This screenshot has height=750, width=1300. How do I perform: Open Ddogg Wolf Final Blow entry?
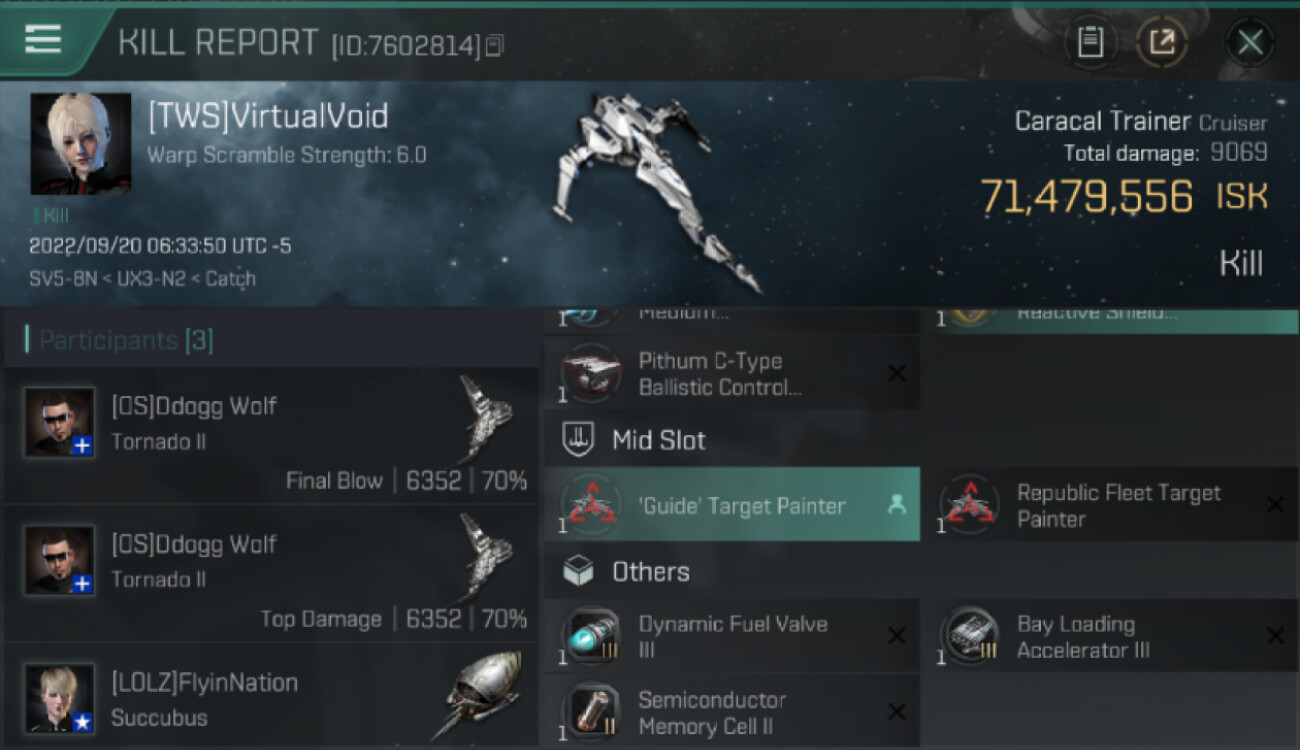coord(271,435)
